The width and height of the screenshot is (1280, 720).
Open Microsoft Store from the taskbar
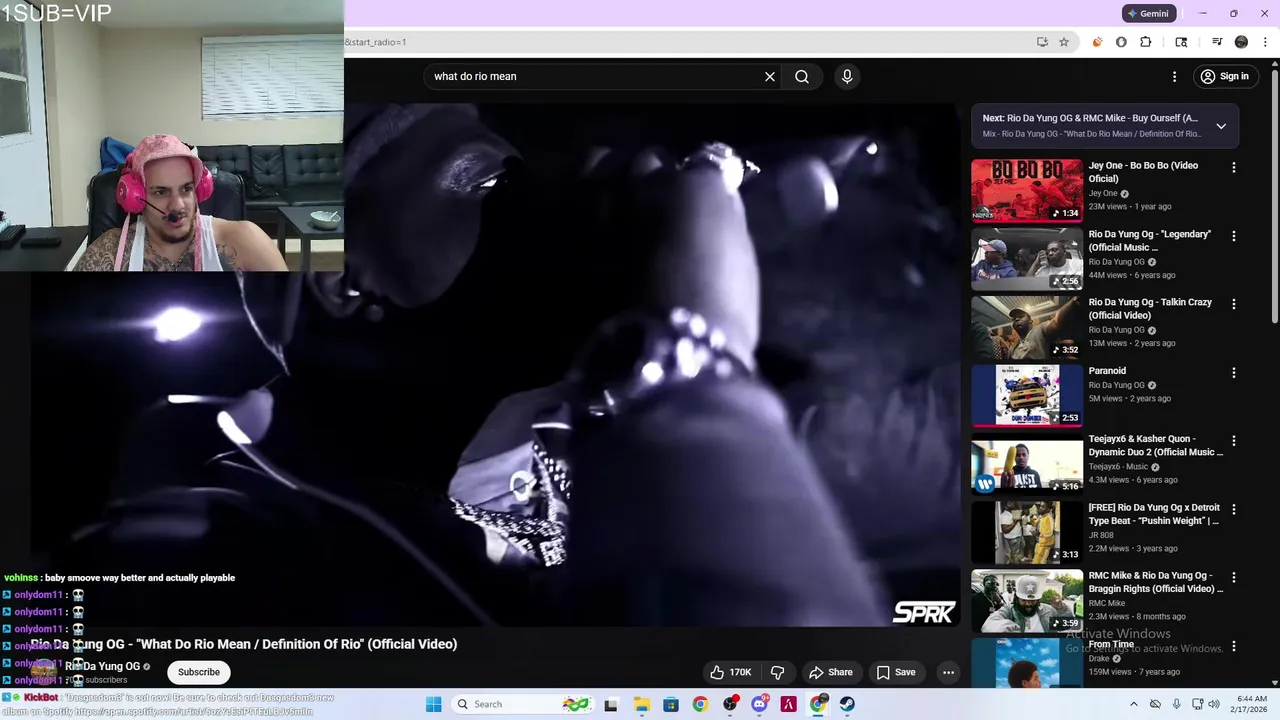point(670,704)
